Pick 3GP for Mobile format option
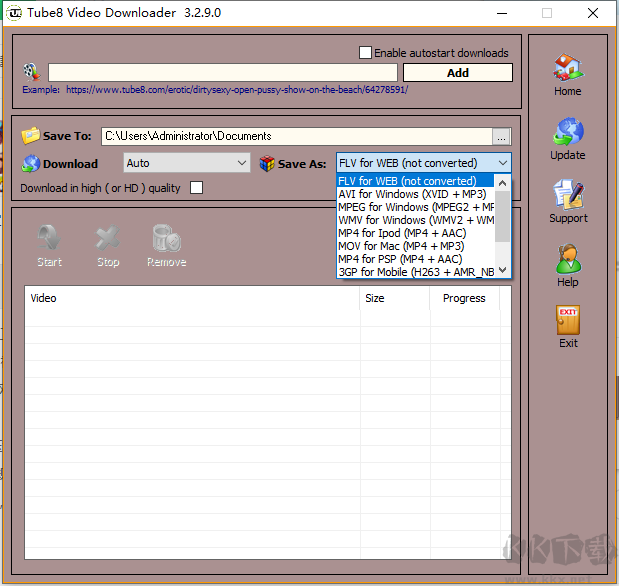619x586 pixels. pos(415,272)
